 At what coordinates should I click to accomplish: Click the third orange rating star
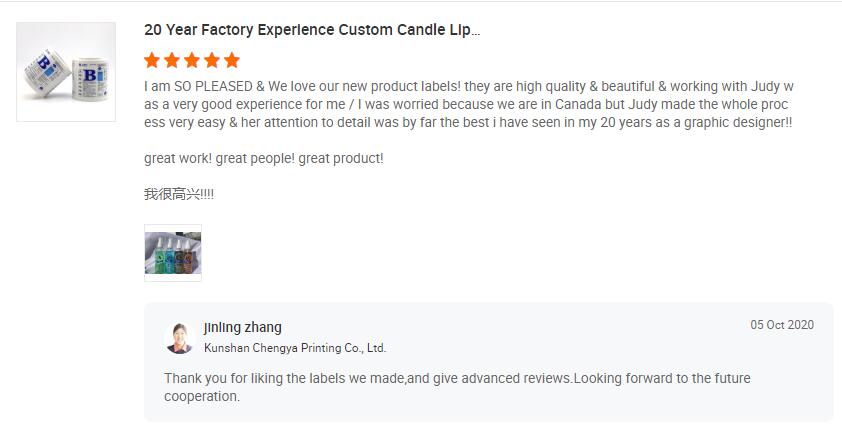(x=192, y=60)
